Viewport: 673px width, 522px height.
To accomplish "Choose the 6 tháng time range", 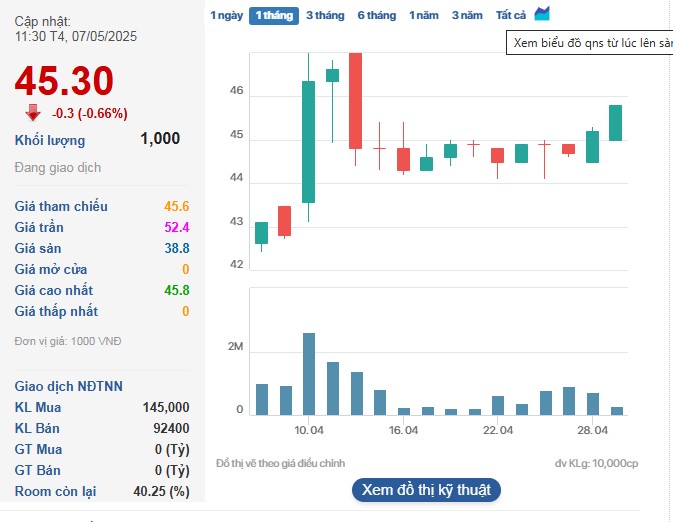I will click(x=376, y=15).
